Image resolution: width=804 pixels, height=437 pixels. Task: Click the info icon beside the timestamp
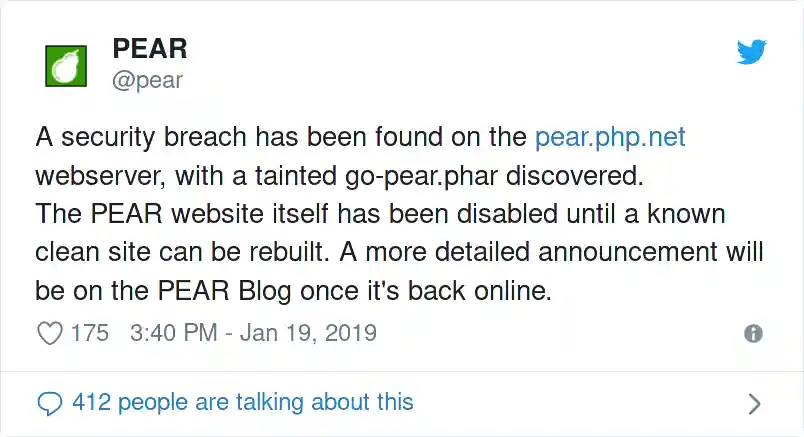(x=754, y=334)
